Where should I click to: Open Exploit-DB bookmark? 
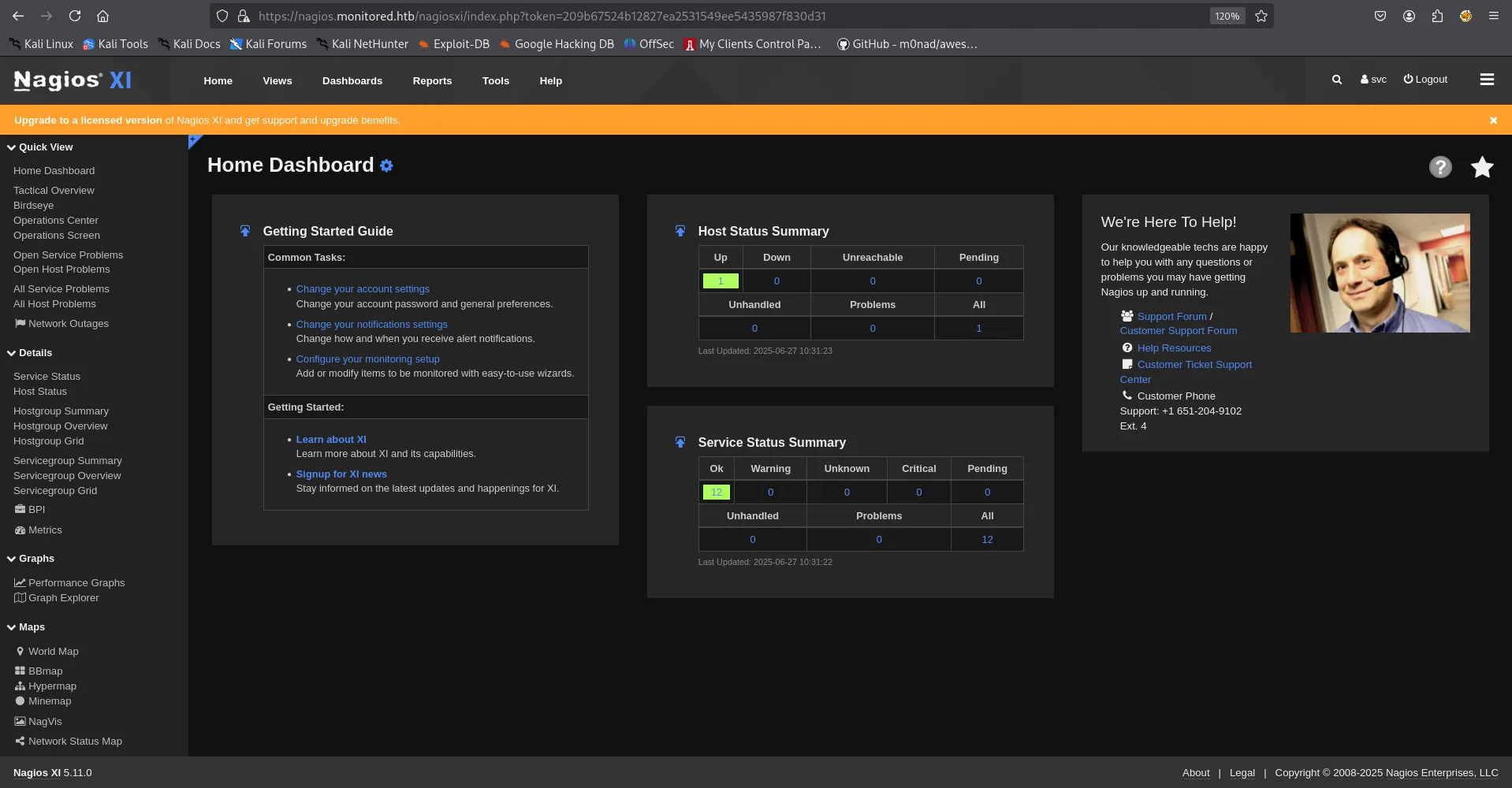click(454, 44)
